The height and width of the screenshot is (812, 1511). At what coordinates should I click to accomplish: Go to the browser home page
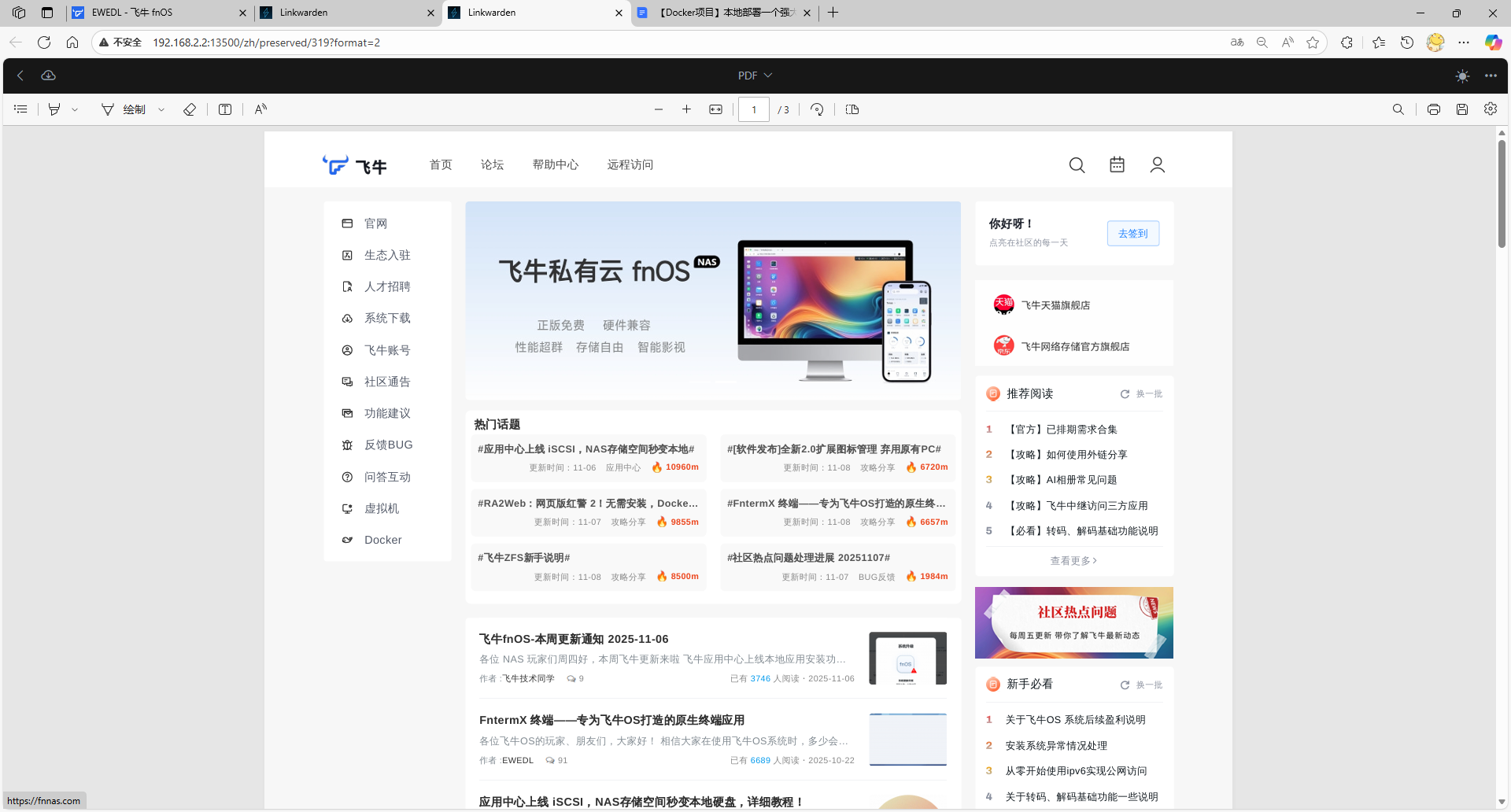[x=72, y=42]
